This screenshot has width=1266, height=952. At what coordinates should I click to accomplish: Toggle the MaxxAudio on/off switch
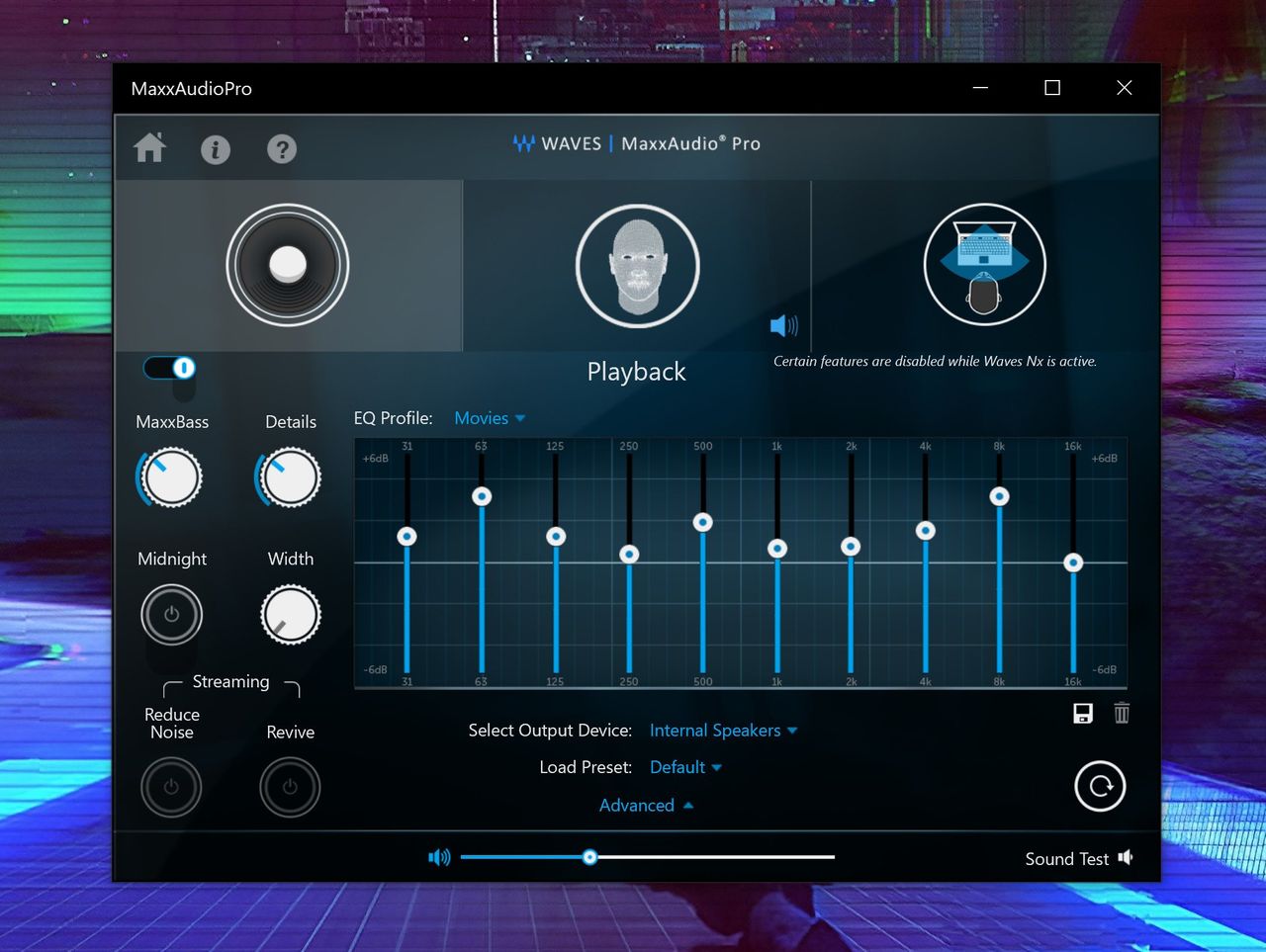pyautogui.click(x=170, y=368)
